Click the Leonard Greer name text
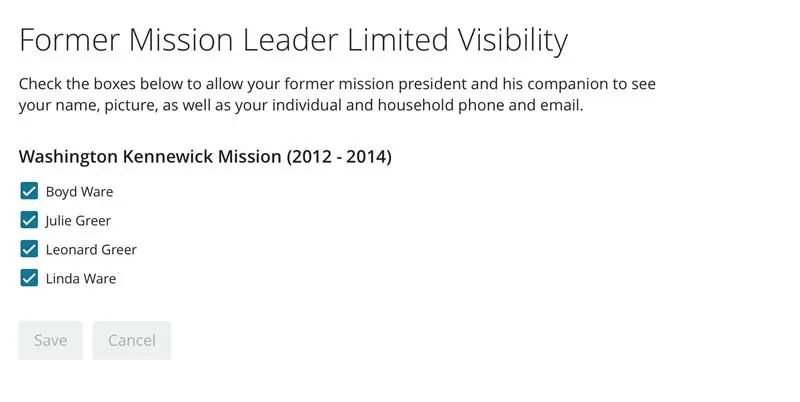This screenshot has width=800, height=402. coord(91,249)
